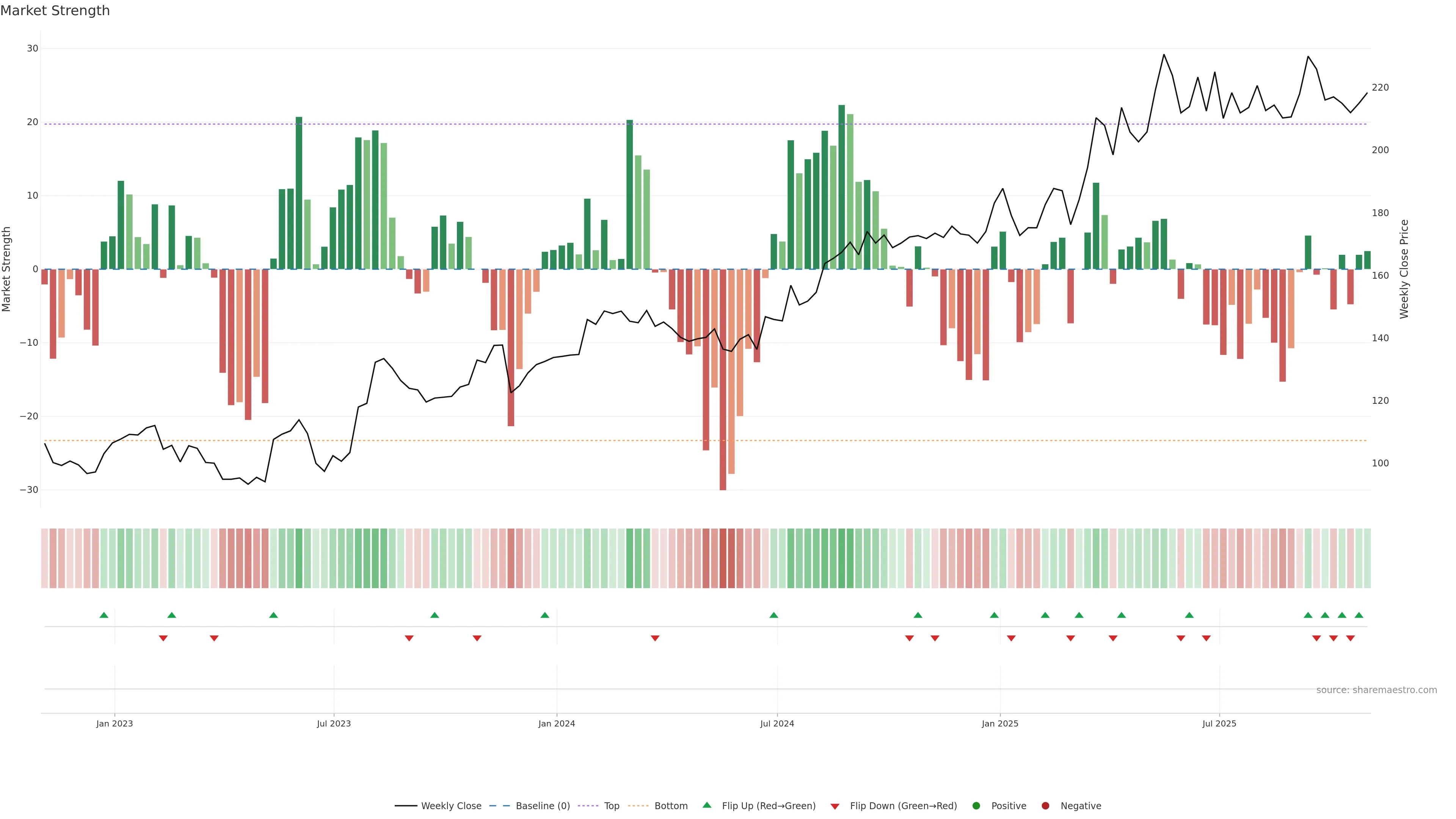1456x819 pixels.
Task: Click the tallest green bar above 20
Action: click(842, 187)
